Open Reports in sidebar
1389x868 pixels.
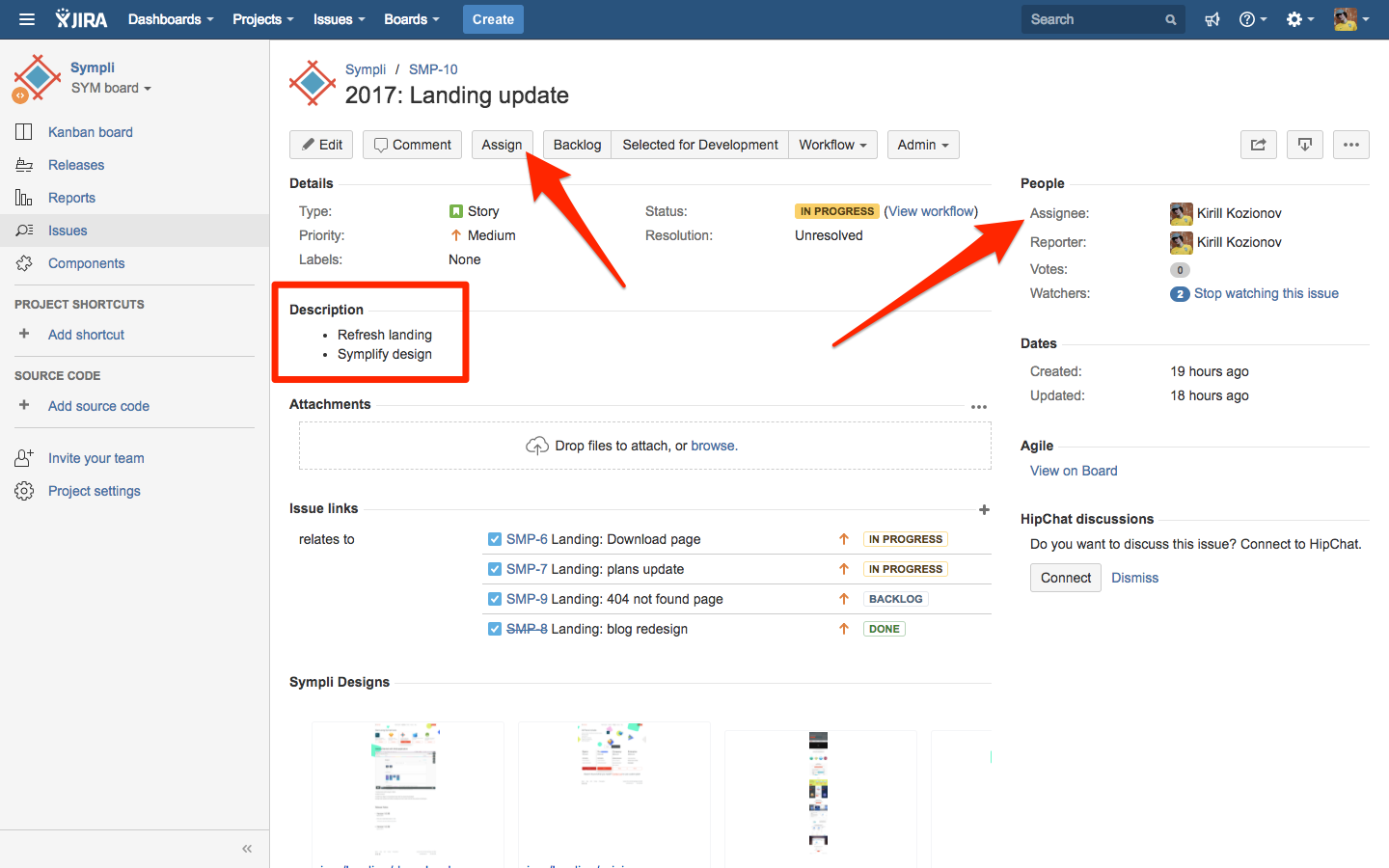[x=72, y=198]
